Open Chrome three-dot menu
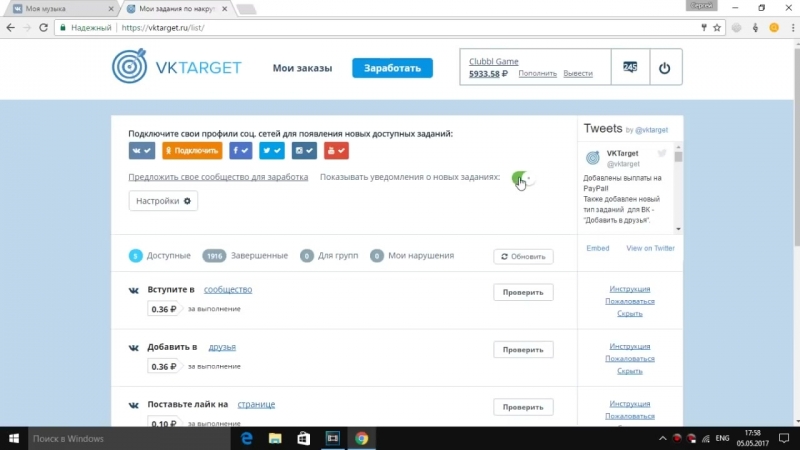This screenshot has height=450, width=800. pos(793,28)
